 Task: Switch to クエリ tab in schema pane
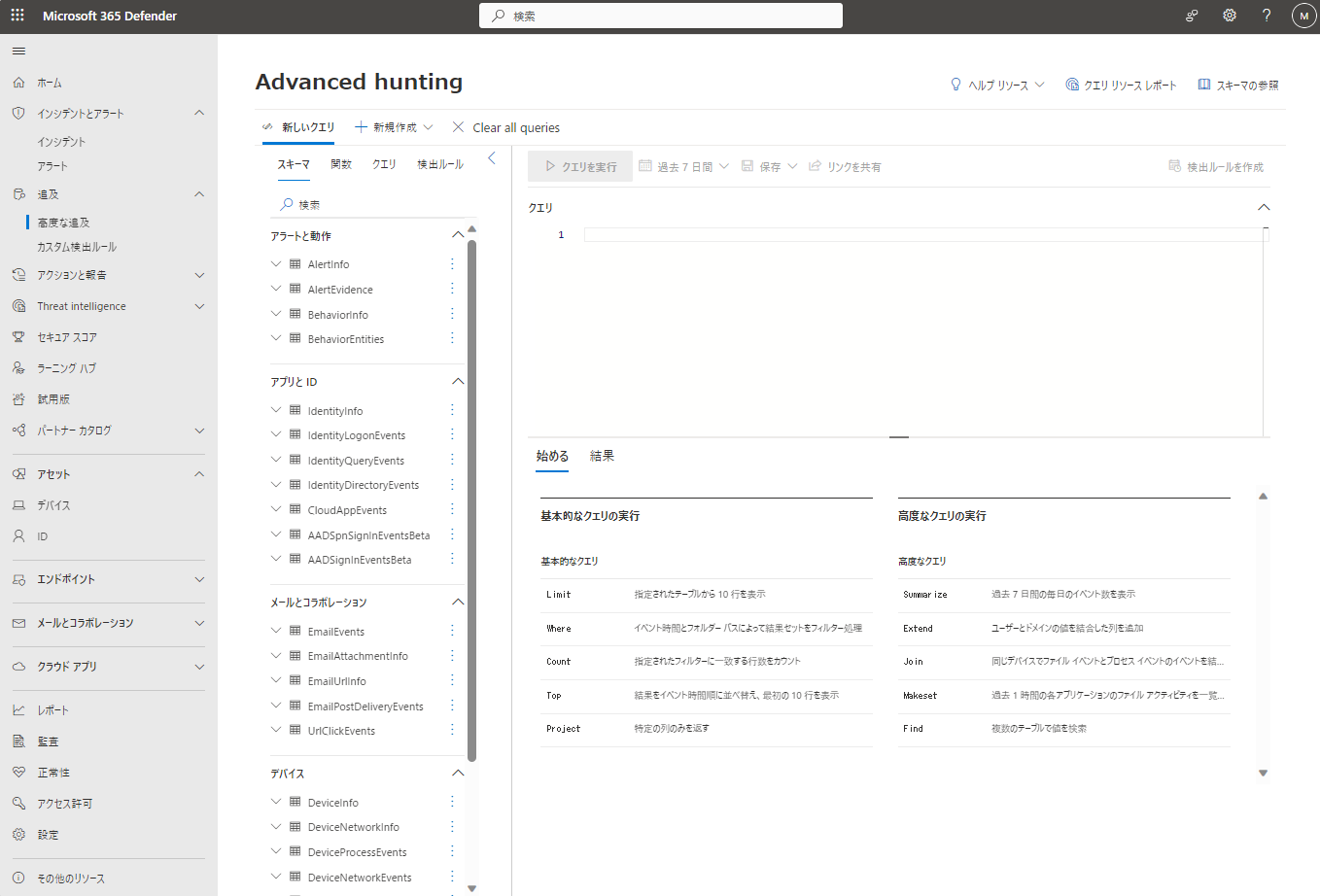pyautogui.click(x=384, y=164)
